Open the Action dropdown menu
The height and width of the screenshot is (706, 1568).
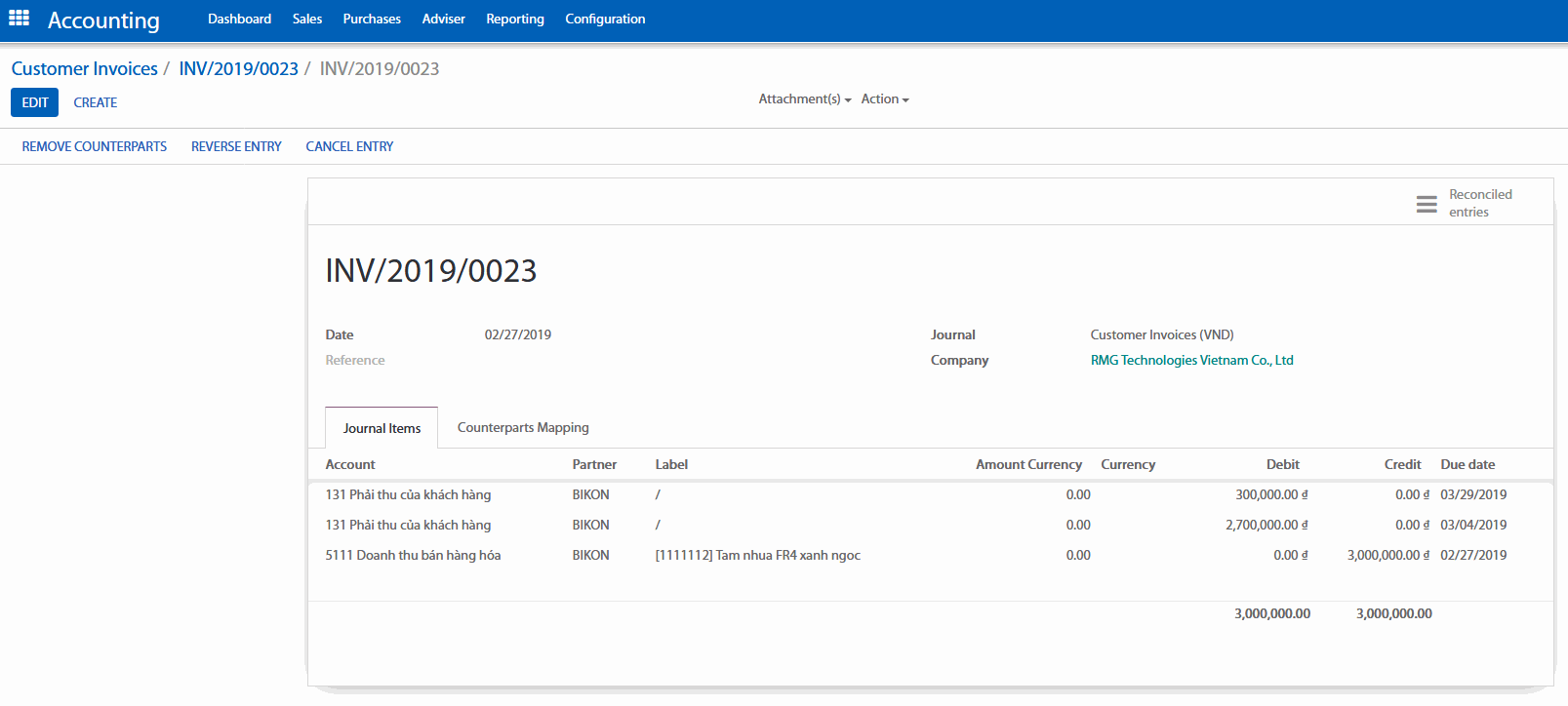click(x=884, y=99)
